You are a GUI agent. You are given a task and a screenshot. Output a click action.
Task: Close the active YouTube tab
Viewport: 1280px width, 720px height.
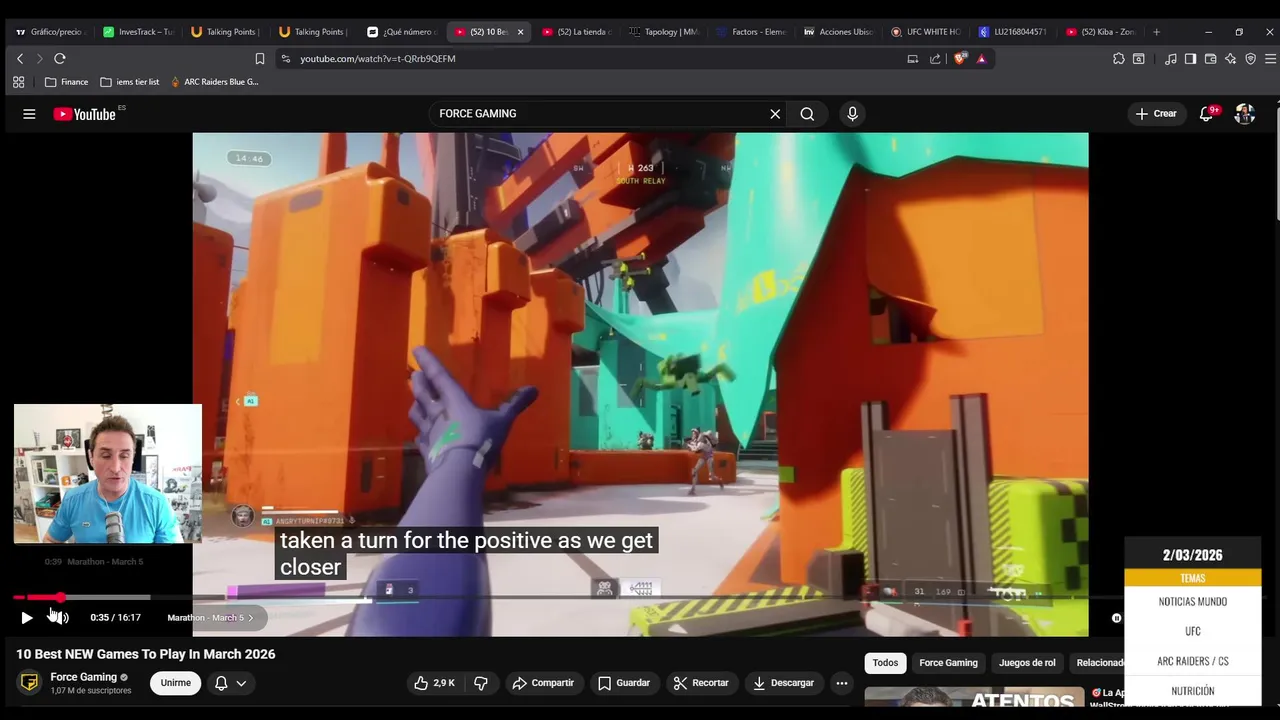tap(520, 32)
